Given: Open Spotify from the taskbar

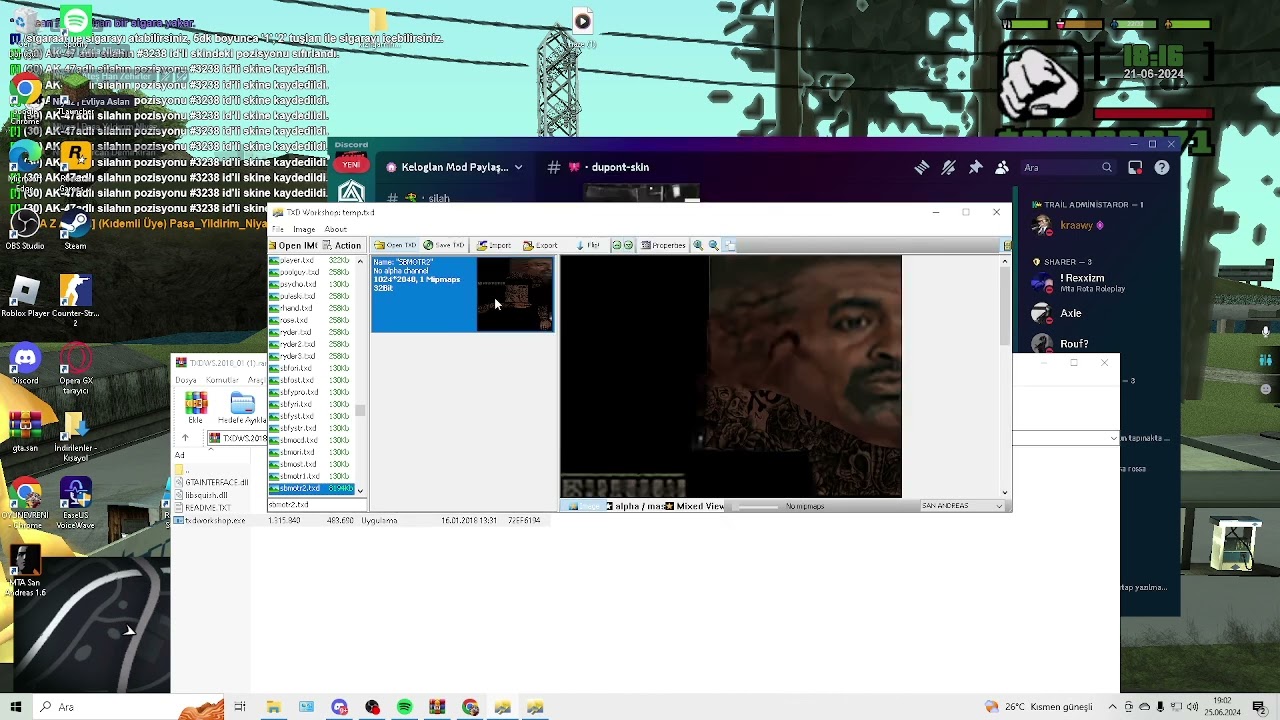Looking at the screenshot, I should (x=404, y=707).
